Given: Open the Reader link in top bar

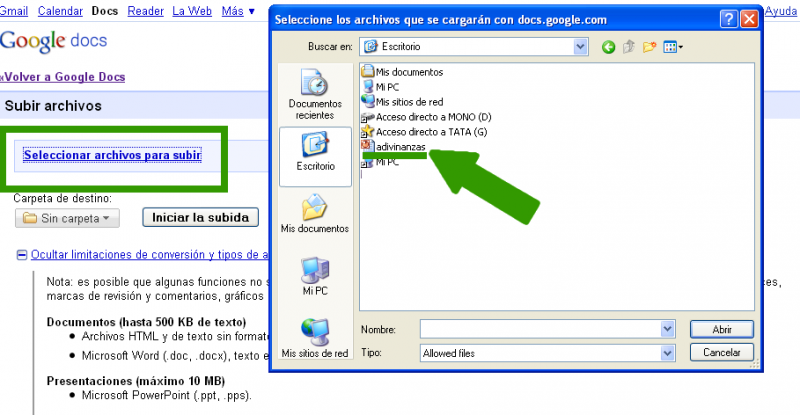Looking at the screenshot, I should click(x=145, y=11).
